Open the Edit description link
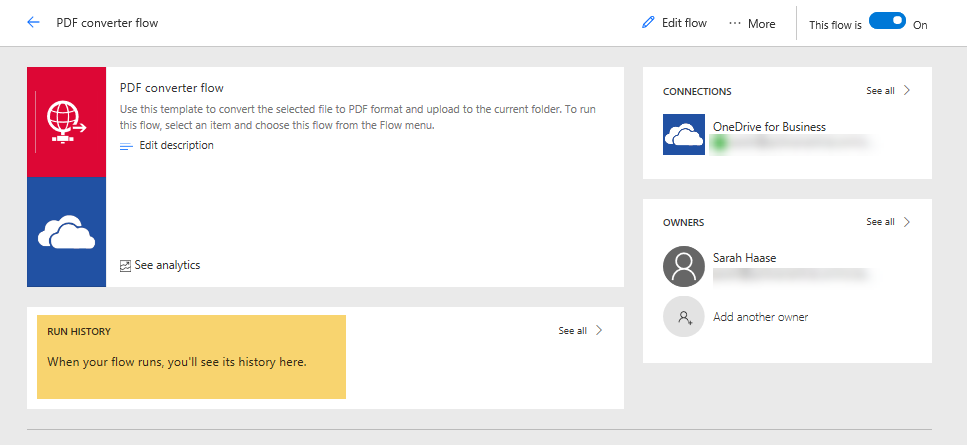Viewport: 967px width, 445px height. 176,145
